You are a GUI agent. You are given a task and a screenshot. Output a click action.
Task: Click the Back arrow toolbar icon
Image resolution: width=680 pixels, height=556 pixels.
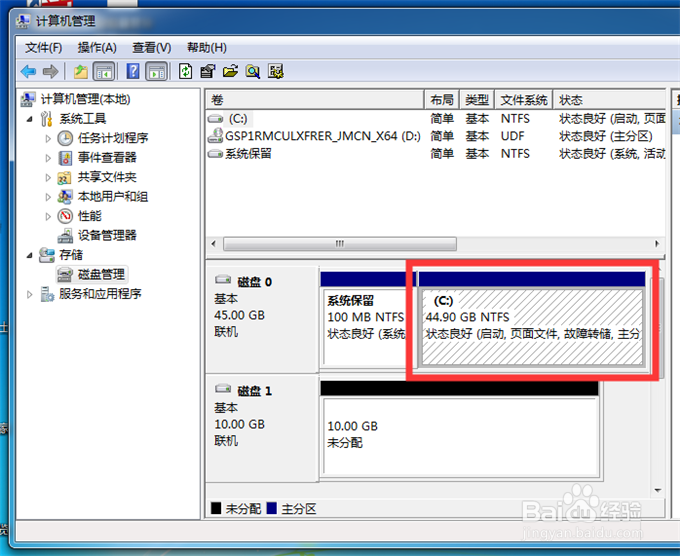[x=29, y=71]
